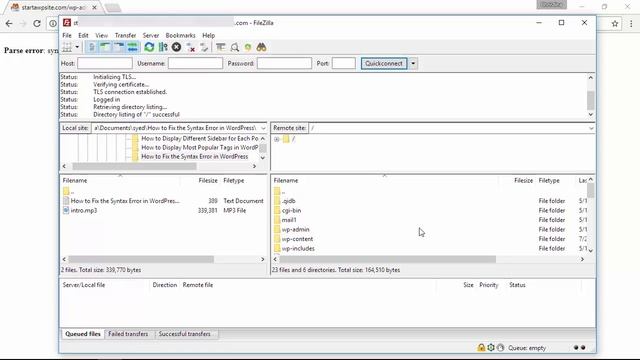Search for files with binoculars icon

coord(261,47)
